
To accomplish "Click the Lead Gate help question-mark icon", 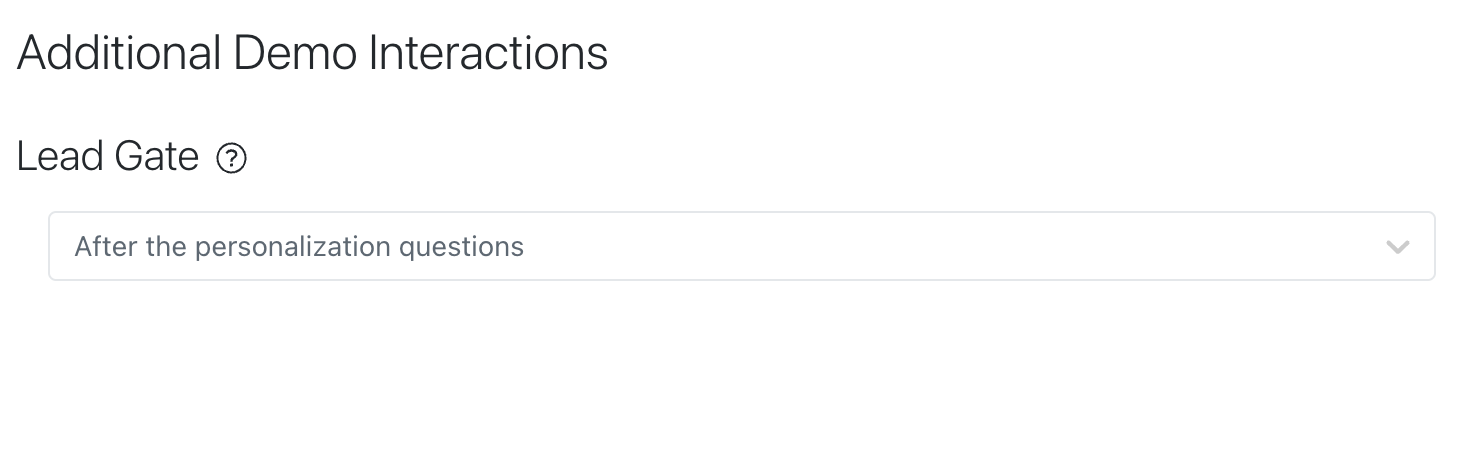I will [x=232, y=158].
